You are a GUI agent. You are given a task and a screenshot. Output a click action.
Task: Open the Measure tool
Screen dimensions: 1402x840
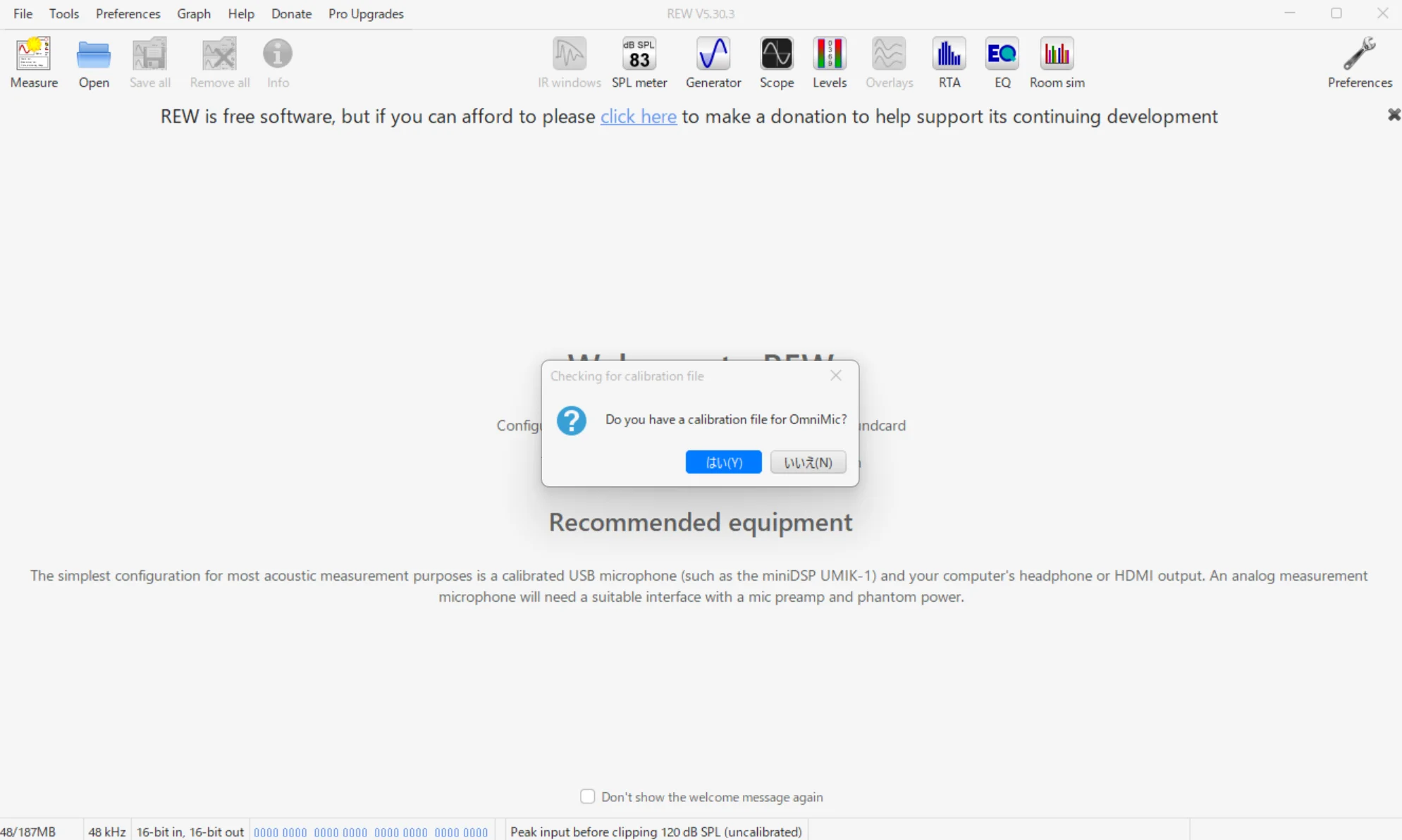33,62
